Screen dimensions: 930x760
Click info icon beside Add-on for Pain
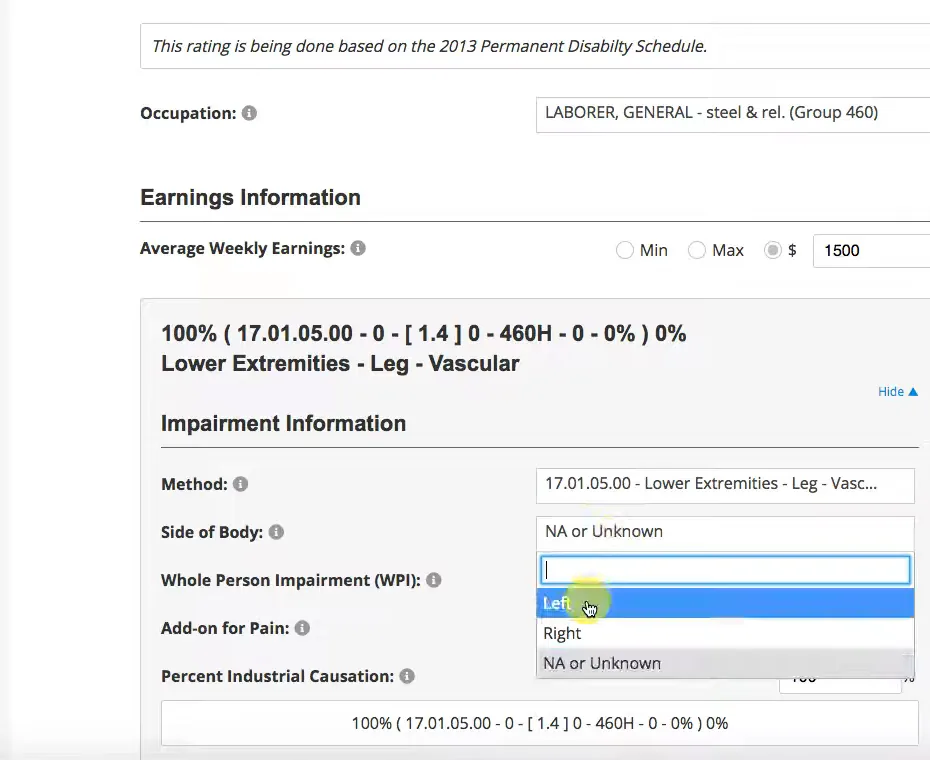pos(302,628)
